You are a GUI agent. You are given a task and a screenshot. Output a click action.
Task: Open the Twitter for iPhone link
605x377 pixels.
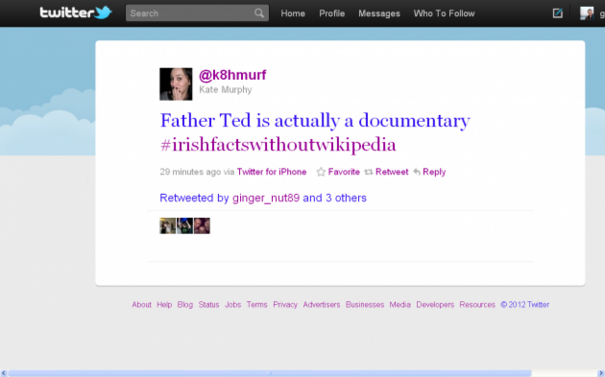(x=272, y=172)
